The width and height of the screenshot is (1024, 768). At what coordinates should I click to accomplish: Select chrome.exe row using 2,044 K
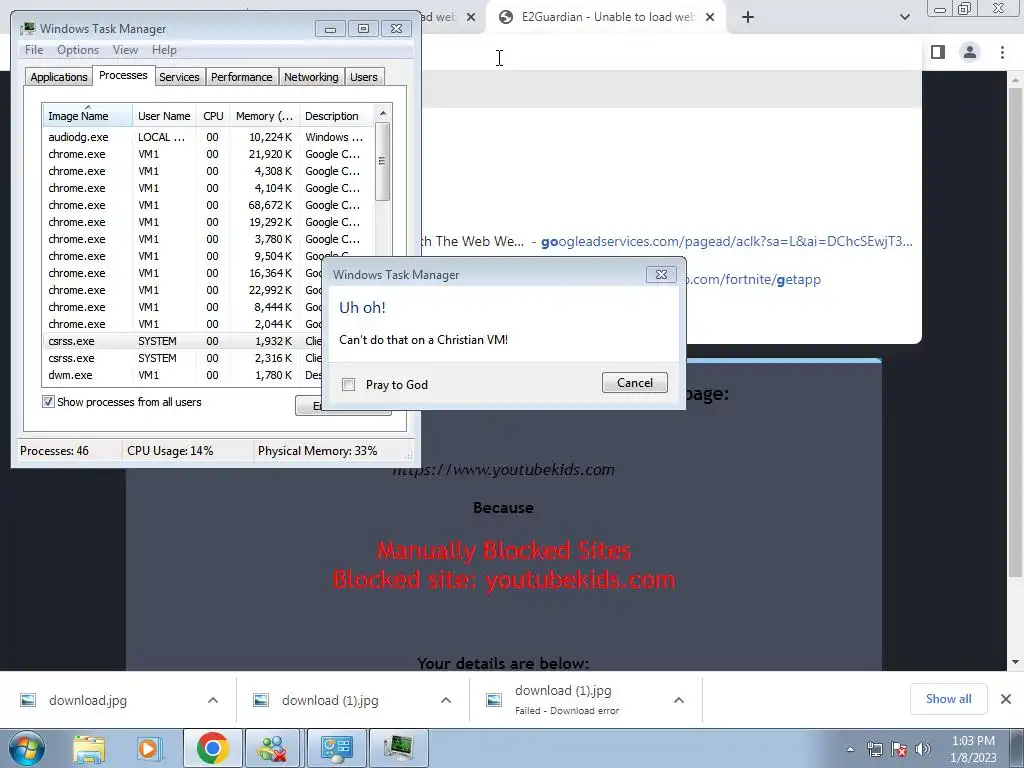(183, 324)
